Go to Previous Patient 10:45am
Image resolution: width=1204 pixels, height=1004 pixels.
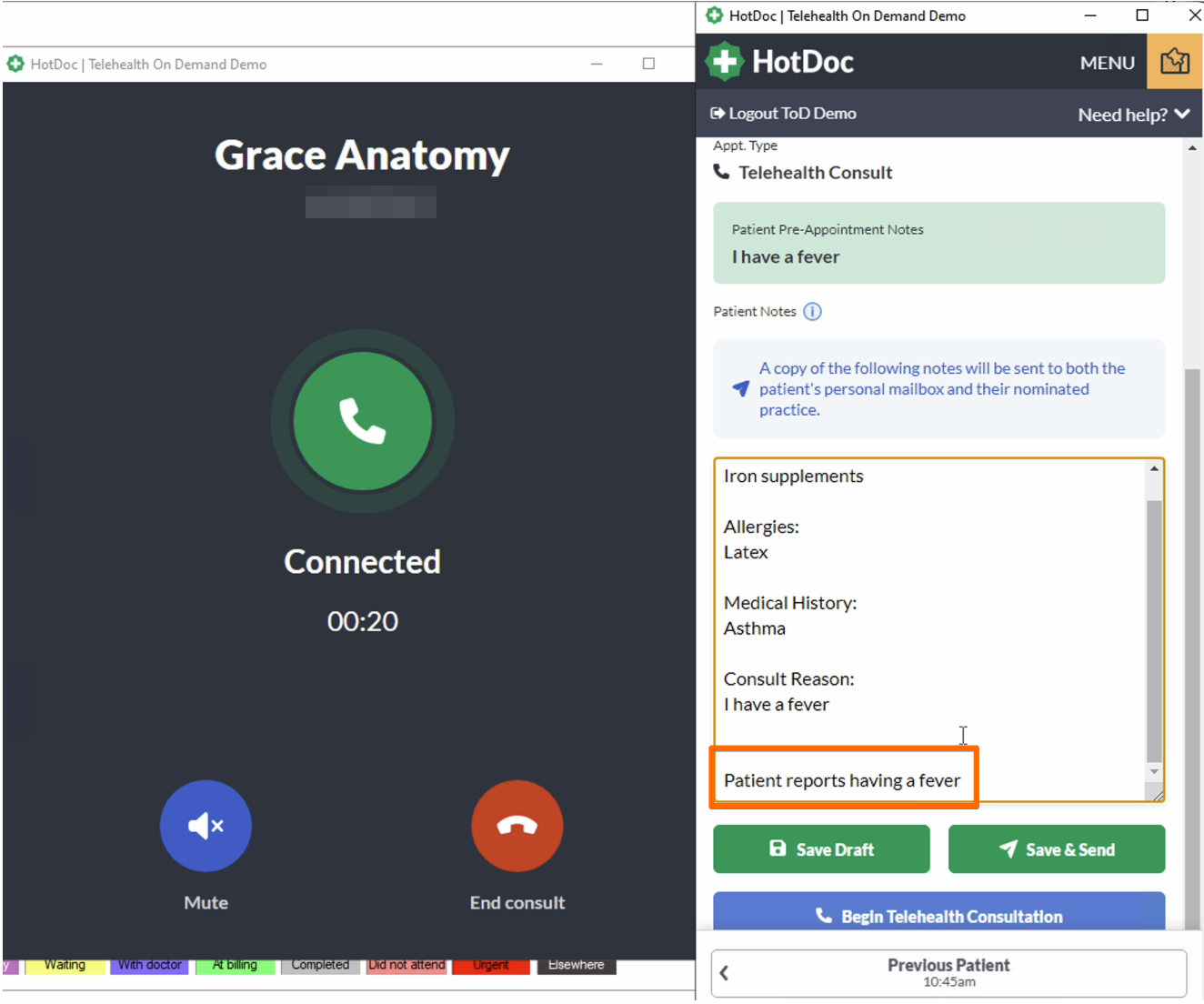pos(948,973)
